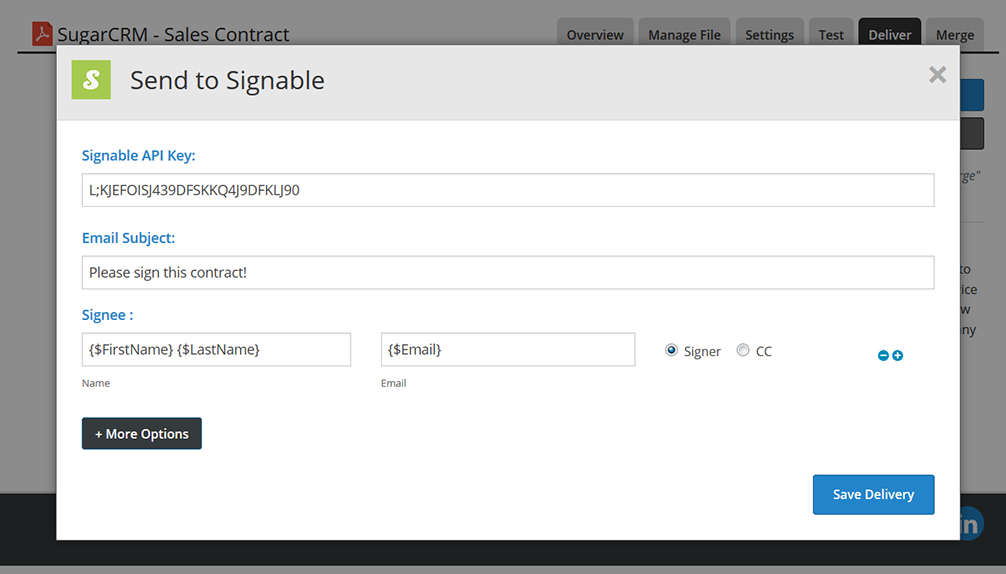Click the signee Email input field
The width and height of the screenshot is (1006, 574).
(508, 349)
